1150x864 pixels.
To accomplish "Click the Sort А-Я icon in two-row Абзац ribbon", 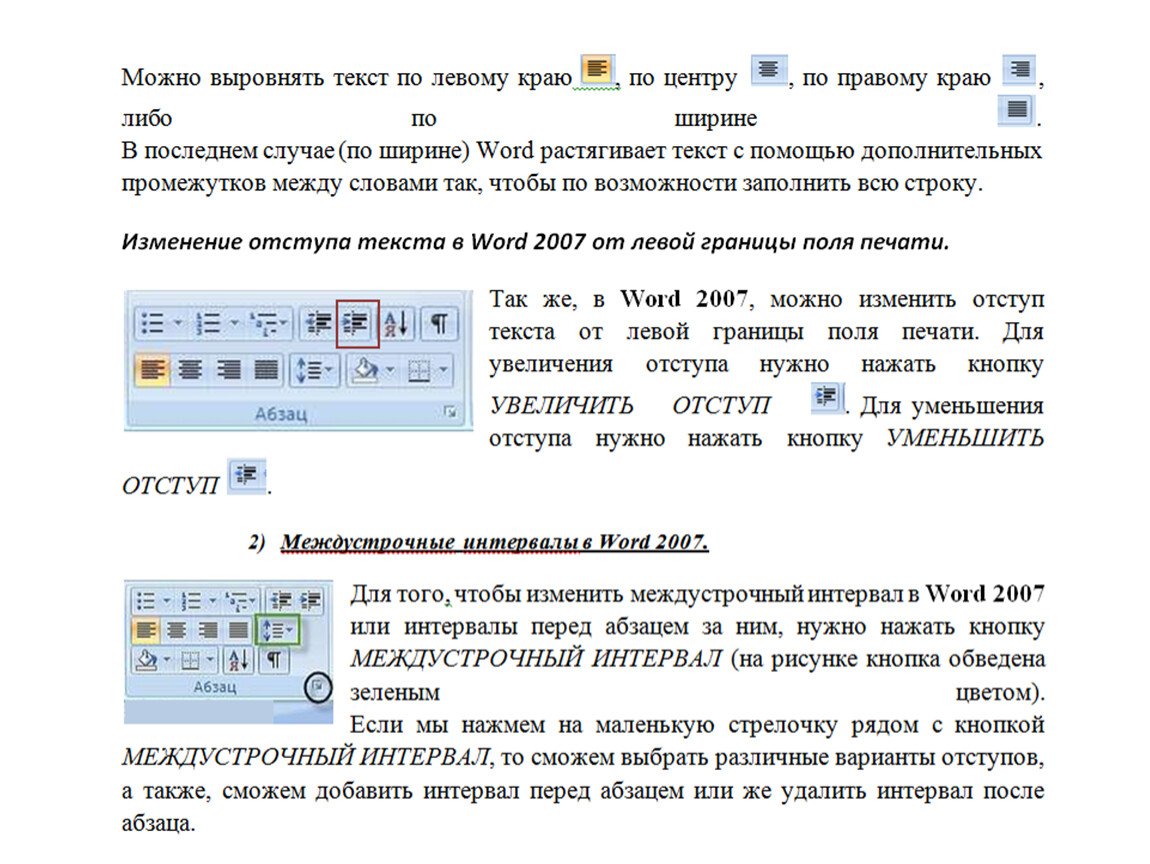I will coord(397,323).
